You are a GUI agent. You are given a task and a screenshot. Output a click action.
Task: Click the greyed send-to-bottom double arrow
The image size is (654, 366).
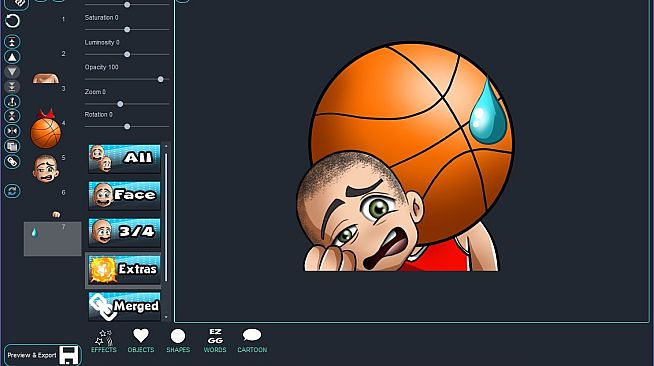12,86
